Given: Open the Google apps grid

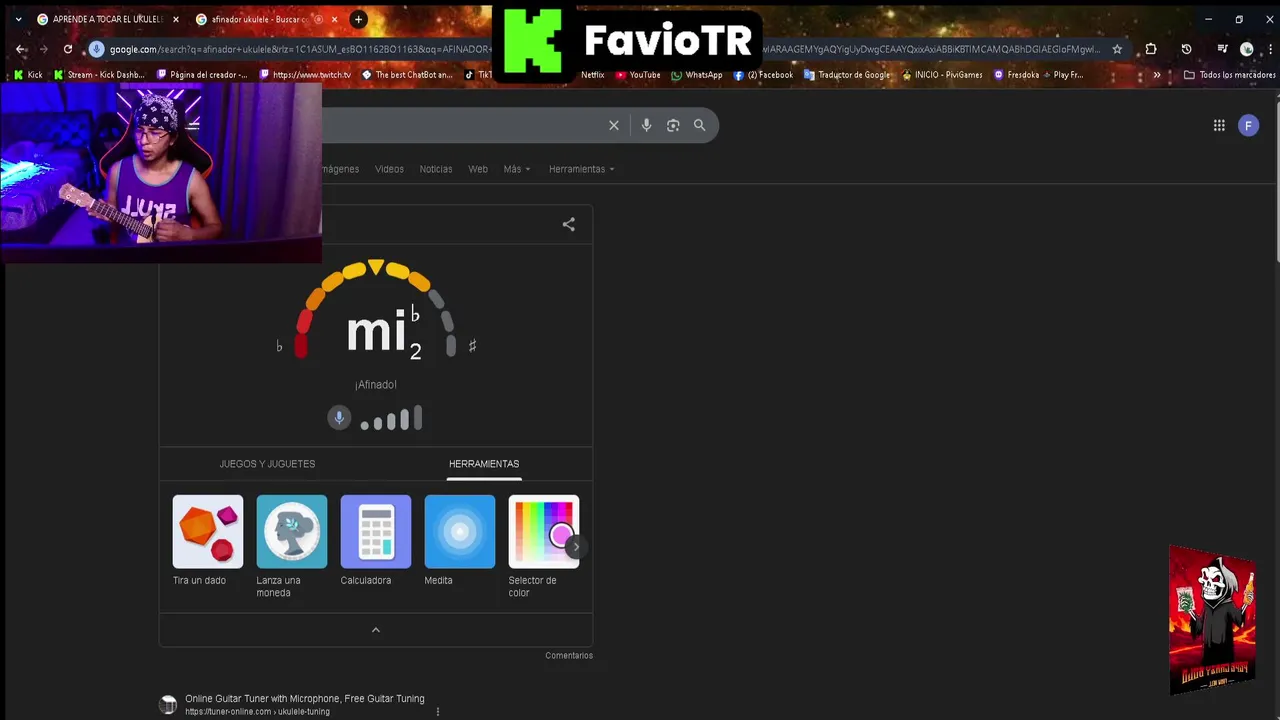Looking at the screenshot, I should pos(1219,125).
